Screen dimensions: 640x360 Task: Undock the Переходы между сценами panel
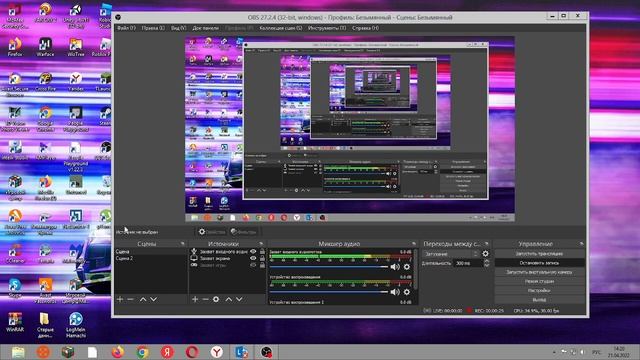click(487, 244)
